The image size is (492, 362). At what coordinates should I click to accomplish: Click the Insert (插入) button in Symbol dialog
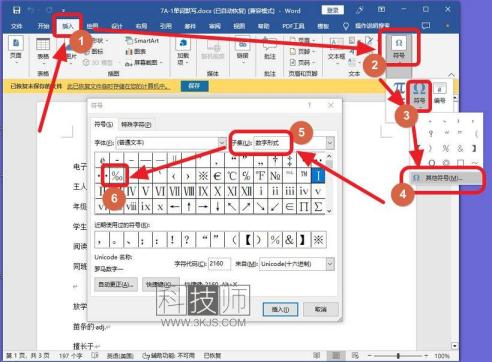point(280,309)
